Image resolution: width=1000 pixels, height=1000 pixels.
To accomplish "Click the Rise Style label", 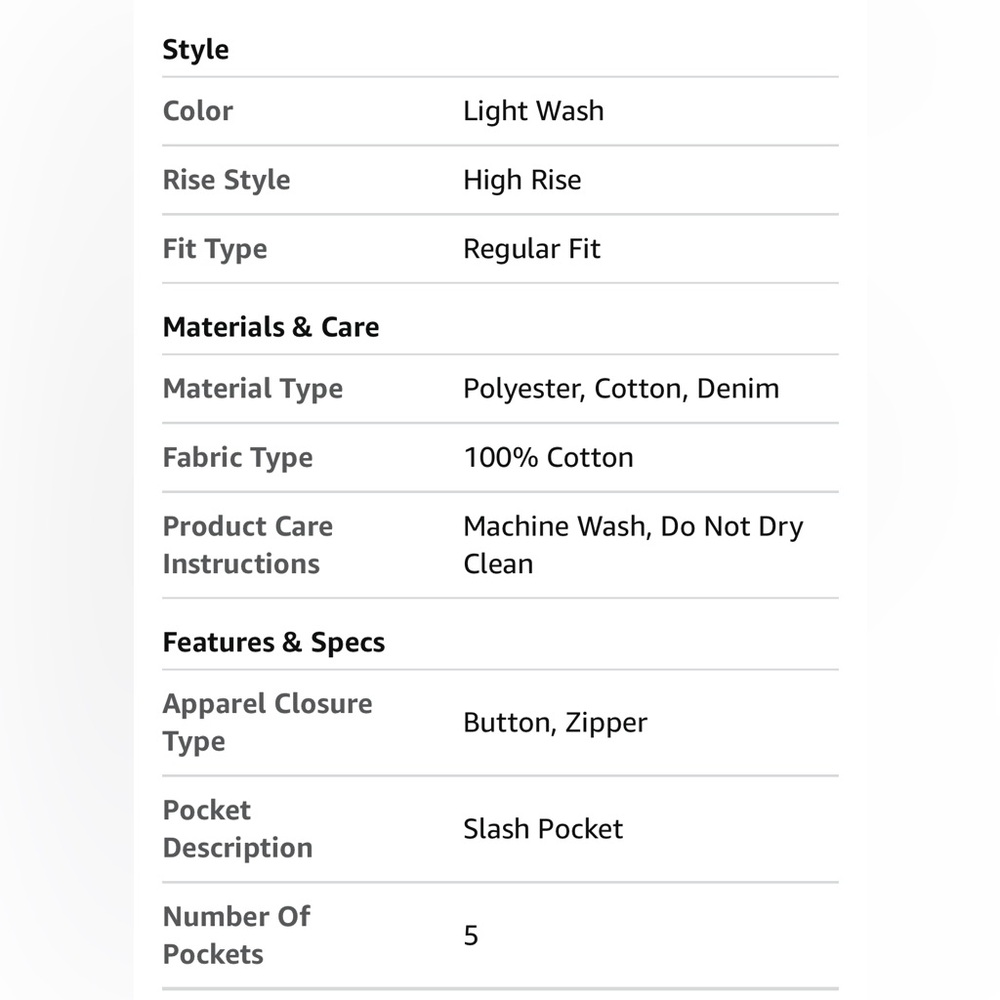I will click(226, 180).
